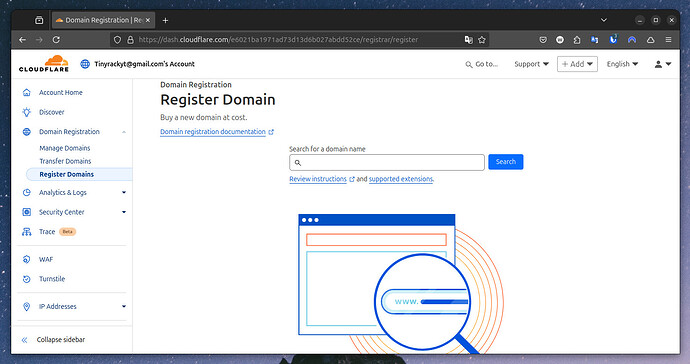Open supported extensions link
690x364 pixels.
(x=401, y=179)
